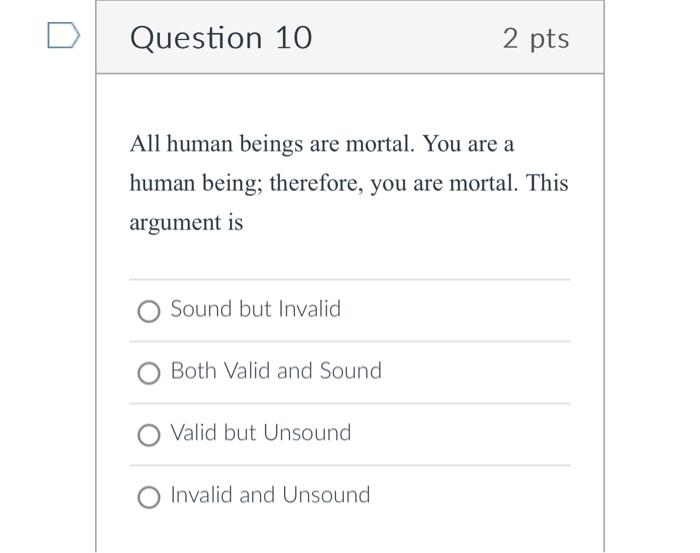Click the word "This" ending the second line
Screen dimensions: 700x553
[547, 183]
